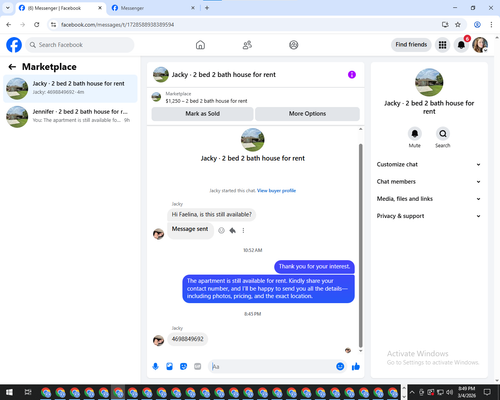
Task: Focus the Search Facebook field
Action: pos(80,45)
